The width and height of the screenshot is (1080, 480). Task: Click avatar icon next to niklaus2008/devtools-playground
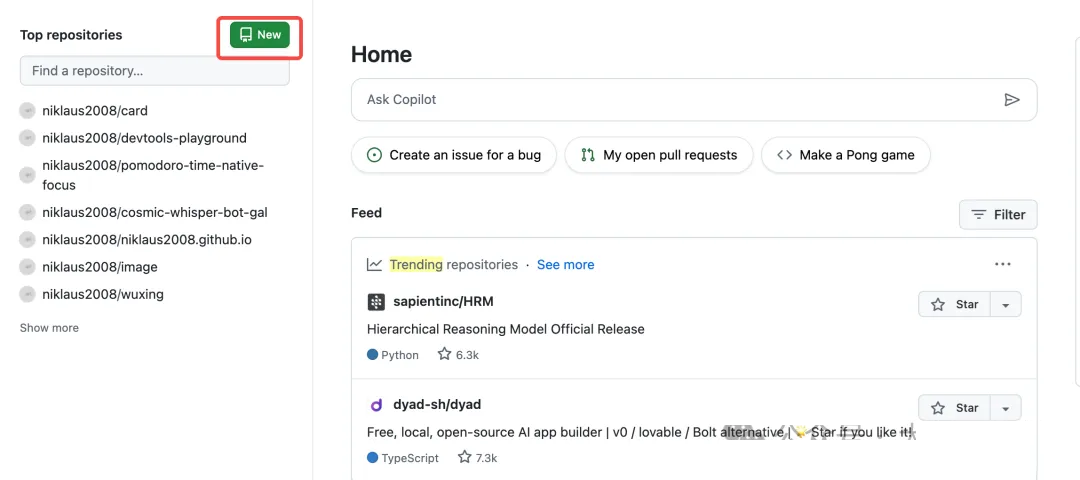(x=28, y=138)
